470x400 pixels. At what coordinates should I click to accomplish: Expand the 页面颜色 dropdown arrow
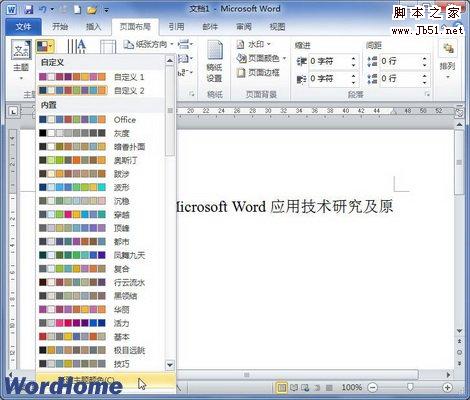click(284, 59)
